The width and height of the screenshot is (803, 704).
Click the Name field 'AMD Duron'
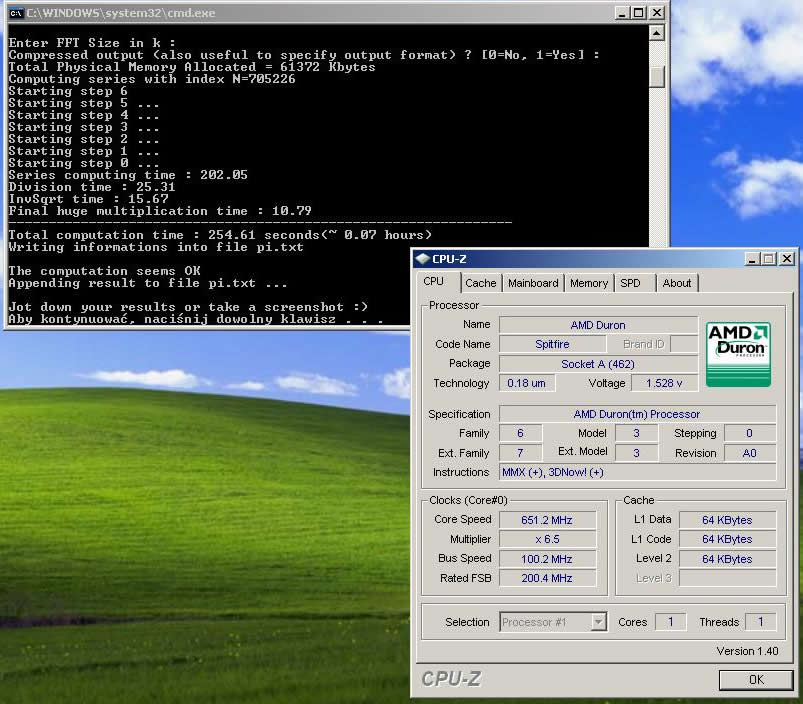pos(598,325)
